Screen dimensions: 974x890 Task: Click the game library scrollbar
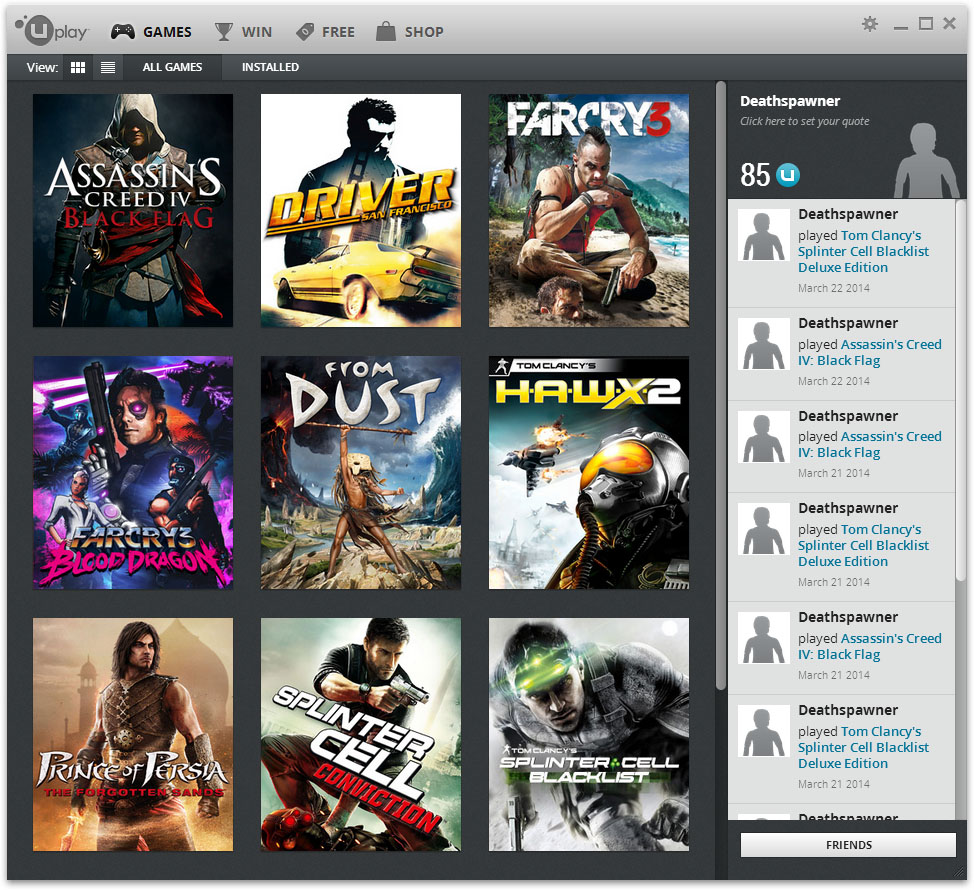pos(721,385)
